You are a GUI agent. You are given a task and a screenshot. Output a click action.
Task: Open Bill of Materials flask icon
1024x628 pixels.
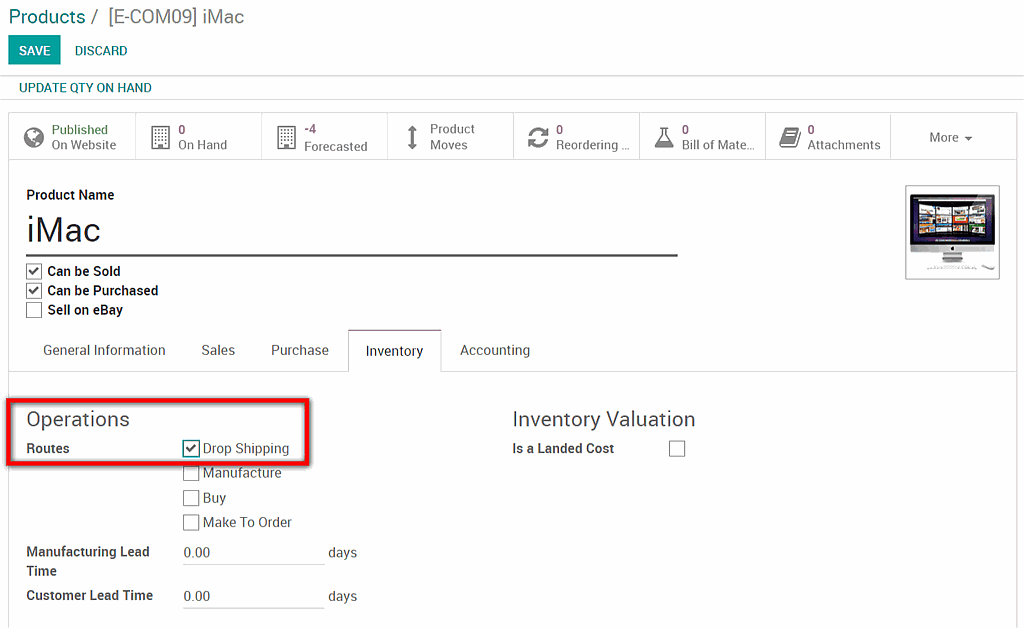664,137
